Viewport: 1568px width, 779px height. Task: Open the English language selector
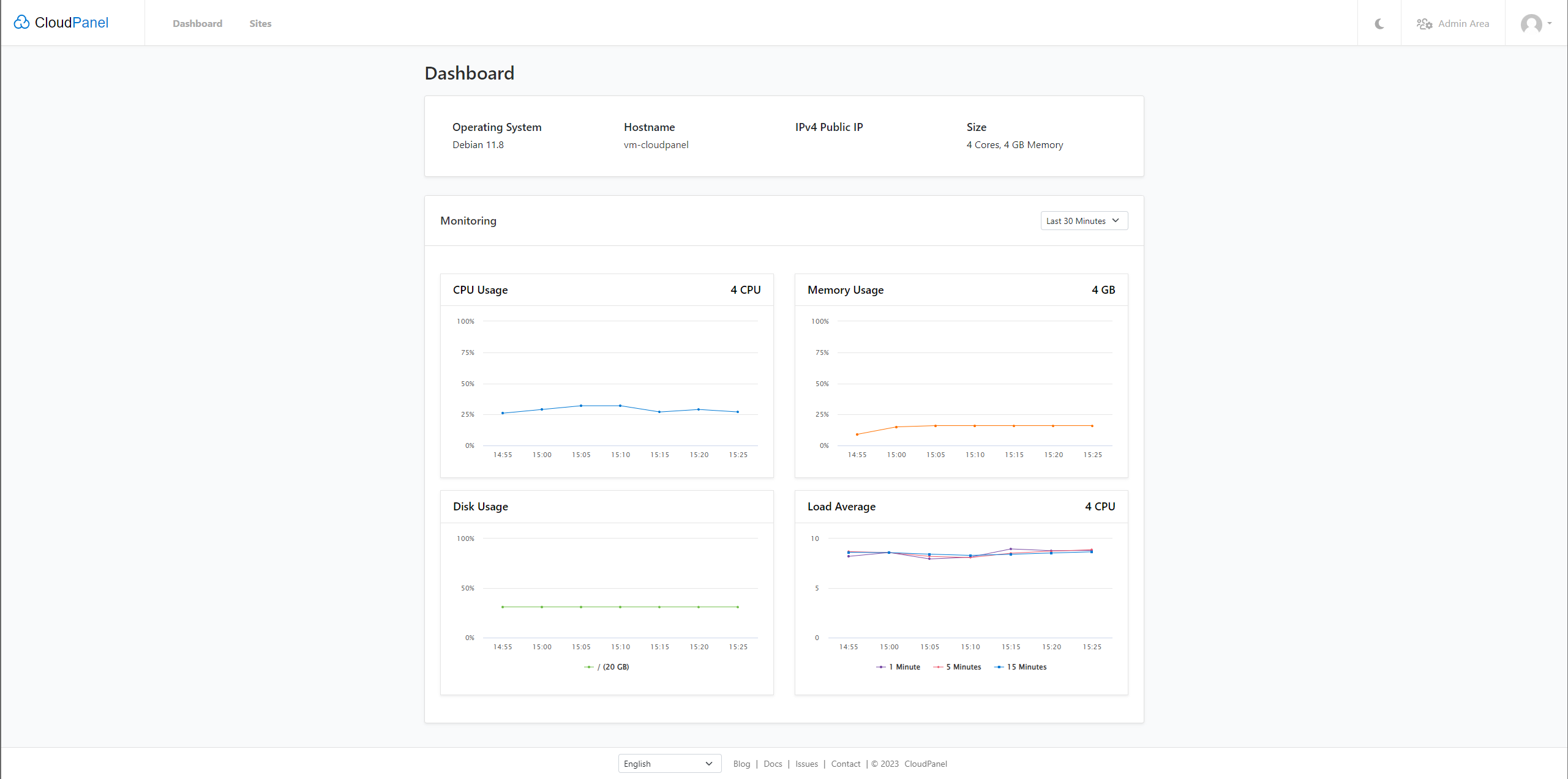coord(669,763)
